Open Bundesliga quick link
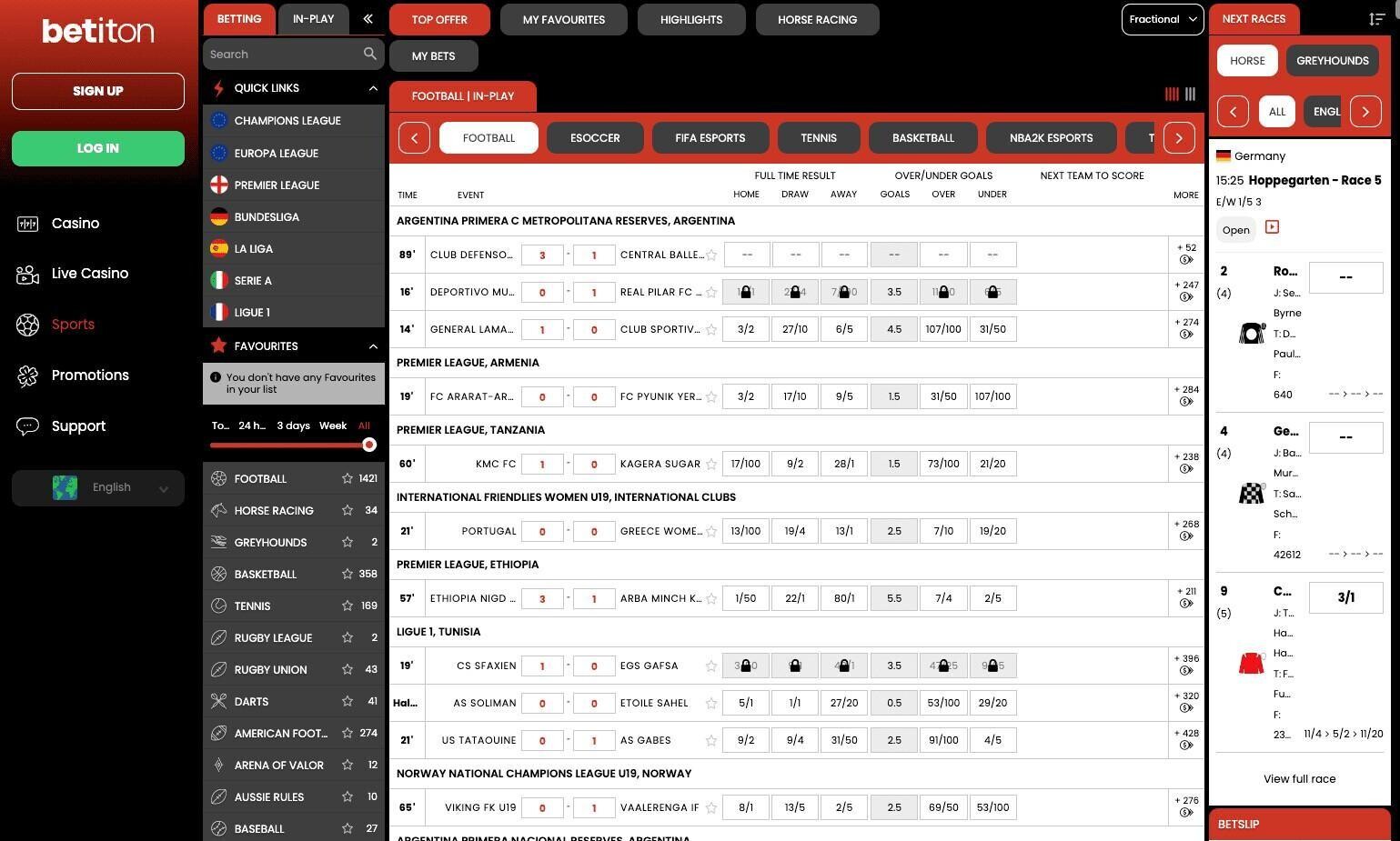This screenshot has height=841, width=1400. pyautogui.click(x=293, y=217)
